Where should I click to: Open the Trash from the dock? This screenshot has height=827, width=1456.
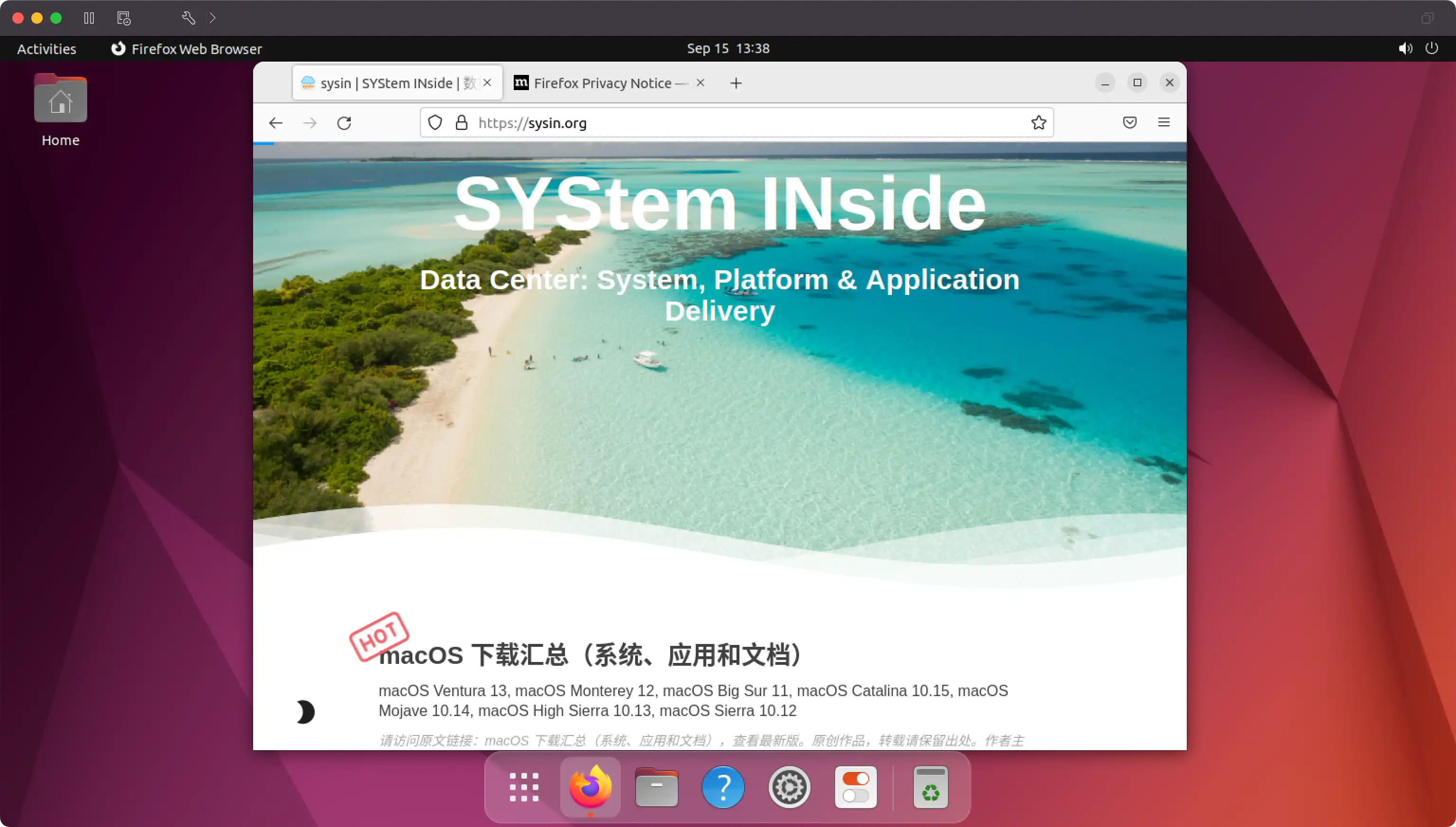pyautogui.click(x=931, y=787)
